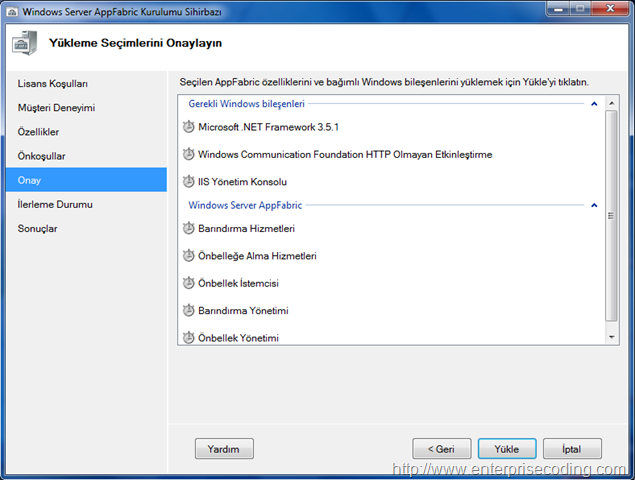The image size is (635, 480).
Task: Click the status icon beside IIS Yönetim Konsolu
Action: click(x=188, y=181)
